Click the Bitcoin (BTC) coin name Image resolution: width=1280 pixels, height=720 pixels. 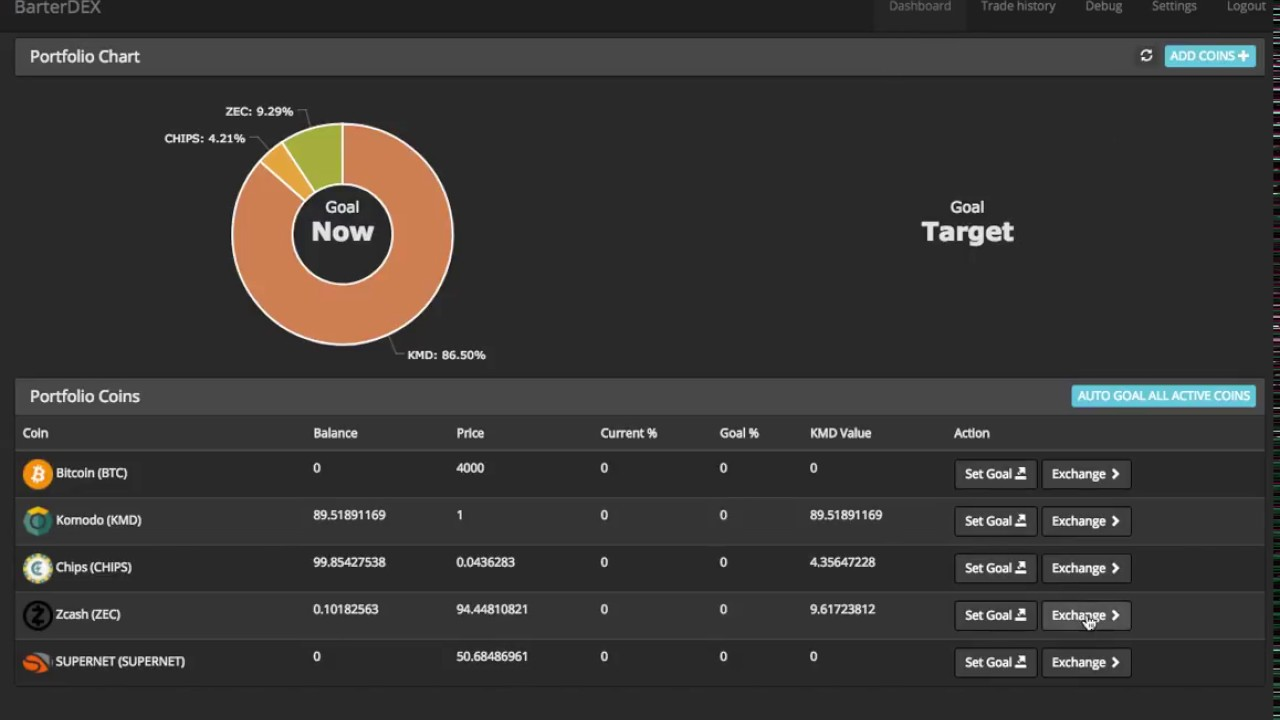[91, 473]
